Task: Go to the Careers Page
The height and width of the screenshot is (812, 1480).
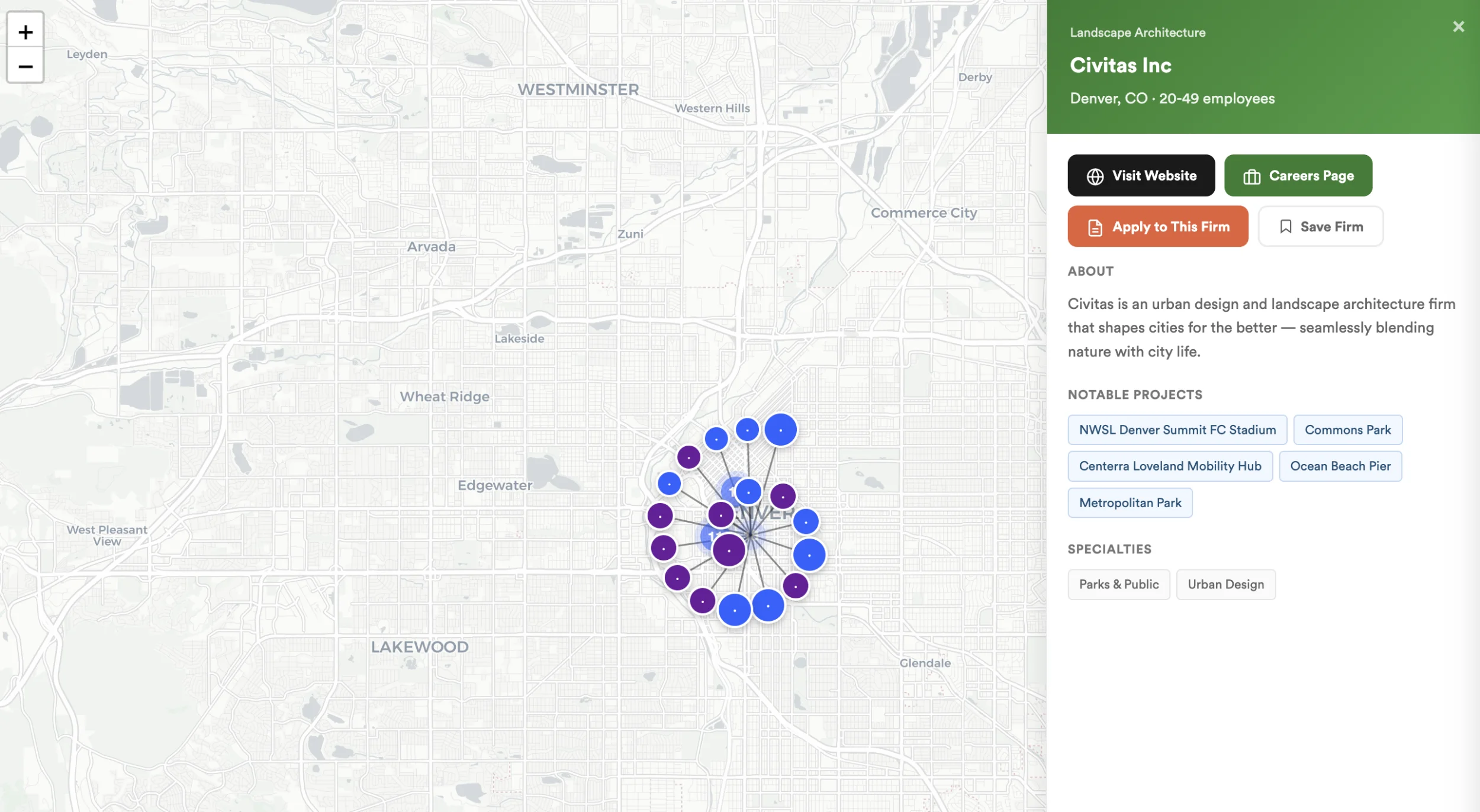Action: tap(1298, 176)
